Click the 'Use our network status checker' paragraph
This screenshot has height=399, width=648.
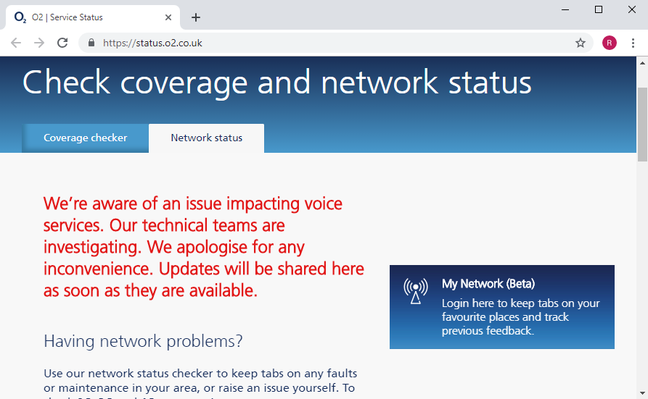click(x=200, y=384)
